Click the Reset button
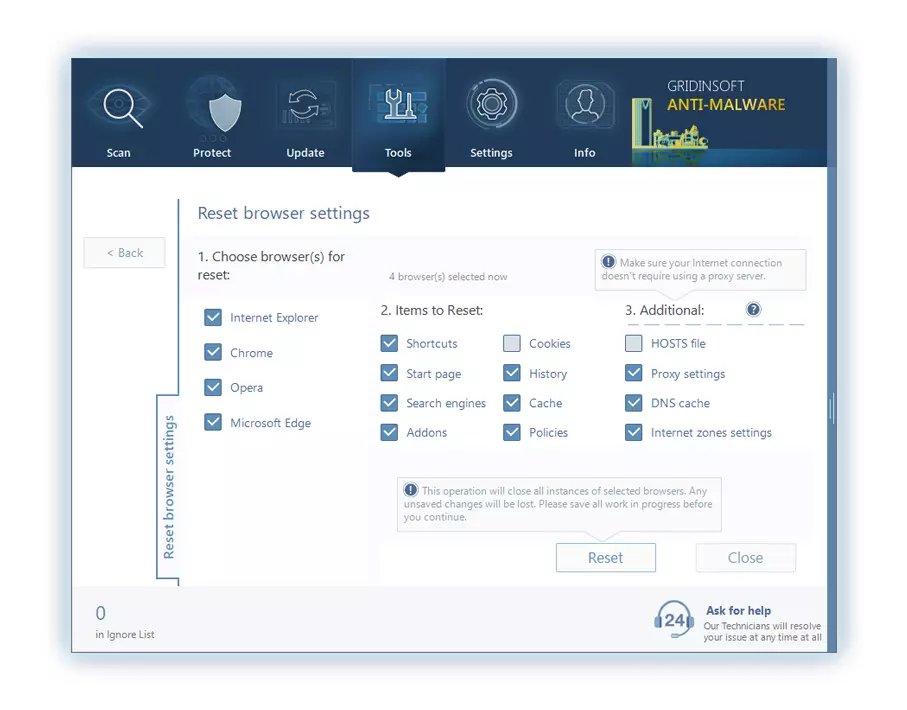Viewport: 907px width, 710px height. [605, 558]
